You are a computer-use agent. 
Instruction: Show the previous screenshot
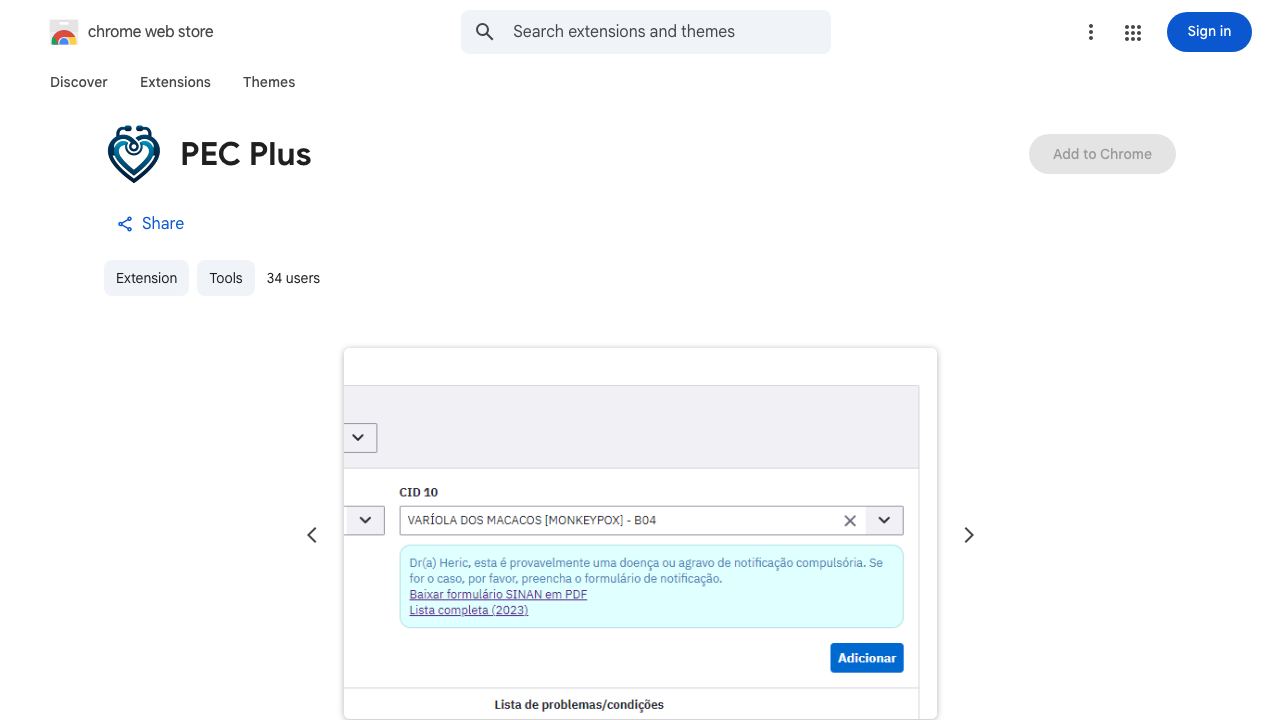point(312,535)
